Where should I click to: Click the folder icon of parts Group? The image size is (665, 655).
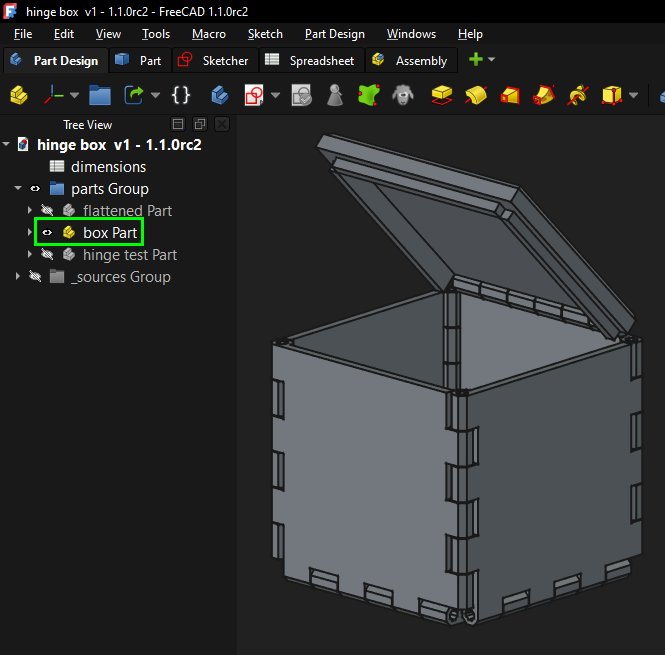coord(57,188)
